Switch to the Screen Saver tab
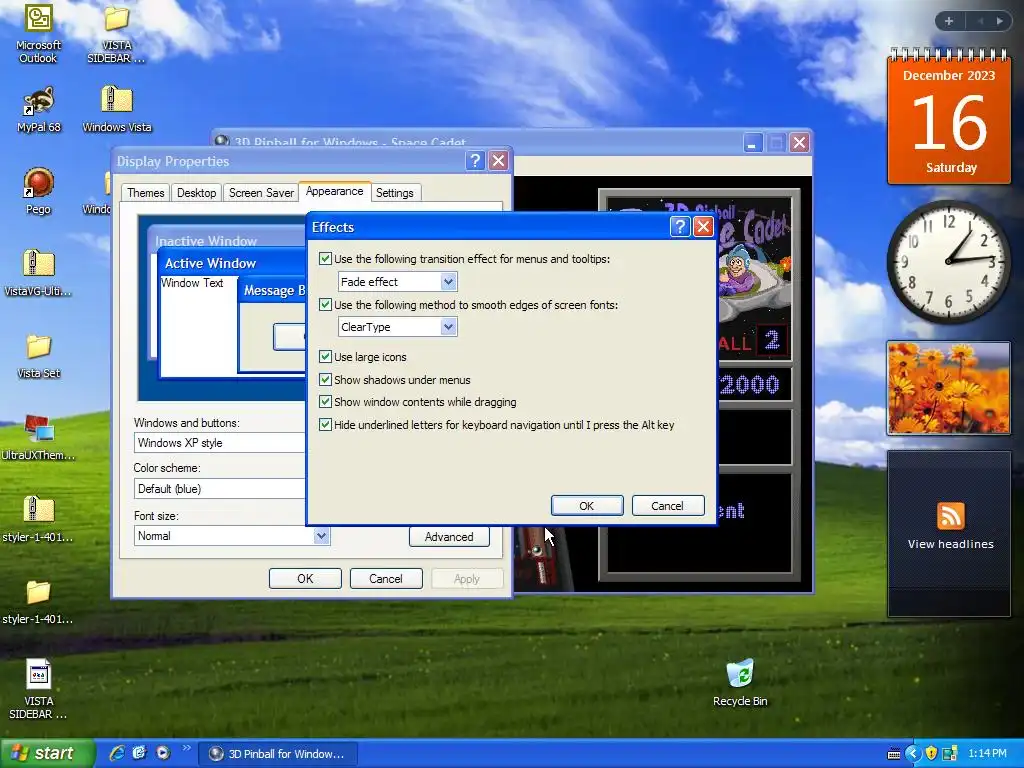 (261, 193)
